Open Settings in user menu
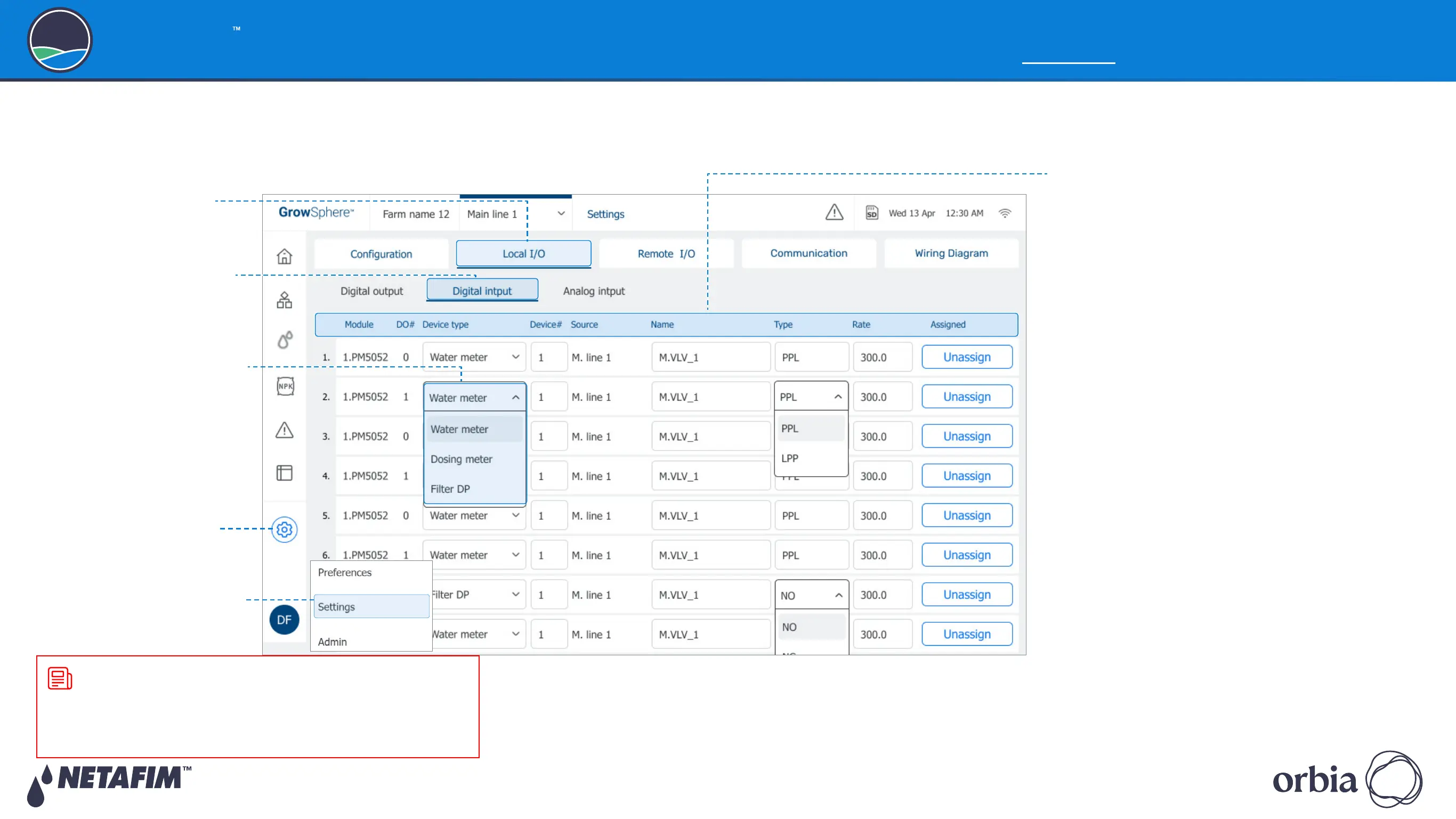This screenshot has width=1456, height=819. pyautogui.click(x=371, y=606)
